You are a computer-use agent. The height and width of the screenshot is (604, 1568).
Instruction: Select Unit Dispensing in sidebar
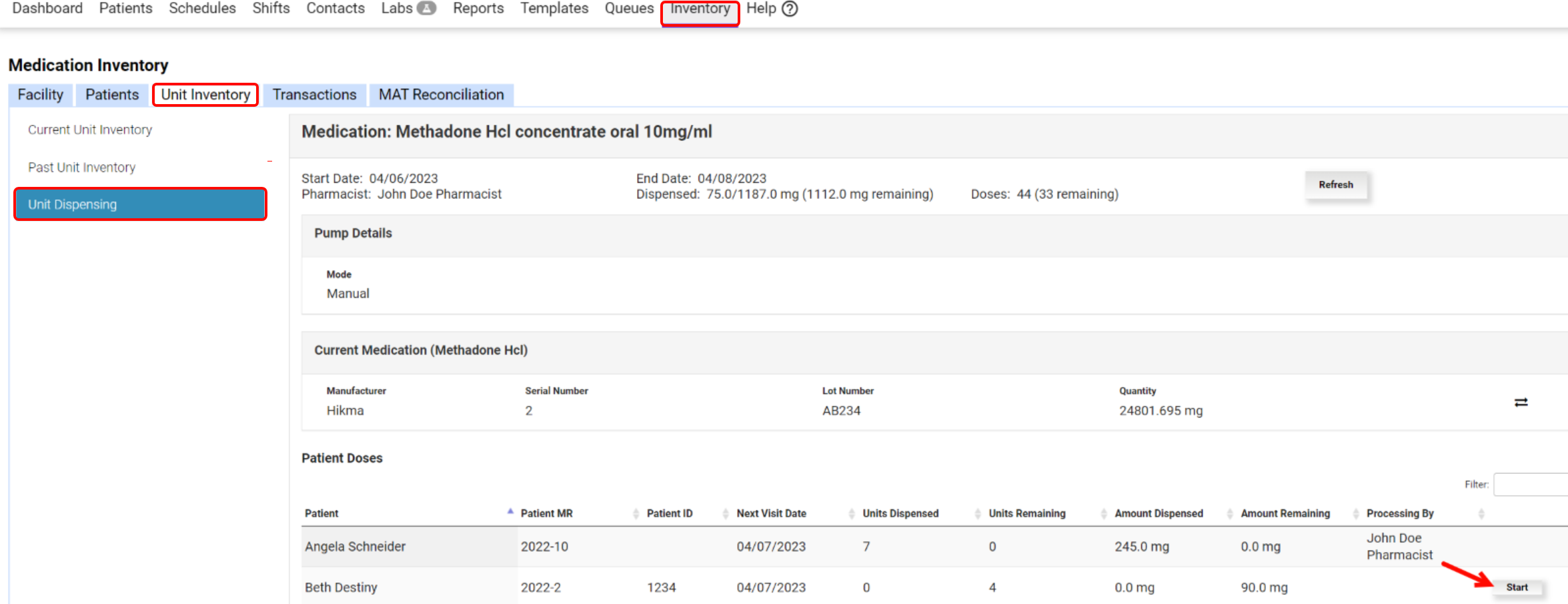pos(140,204)
